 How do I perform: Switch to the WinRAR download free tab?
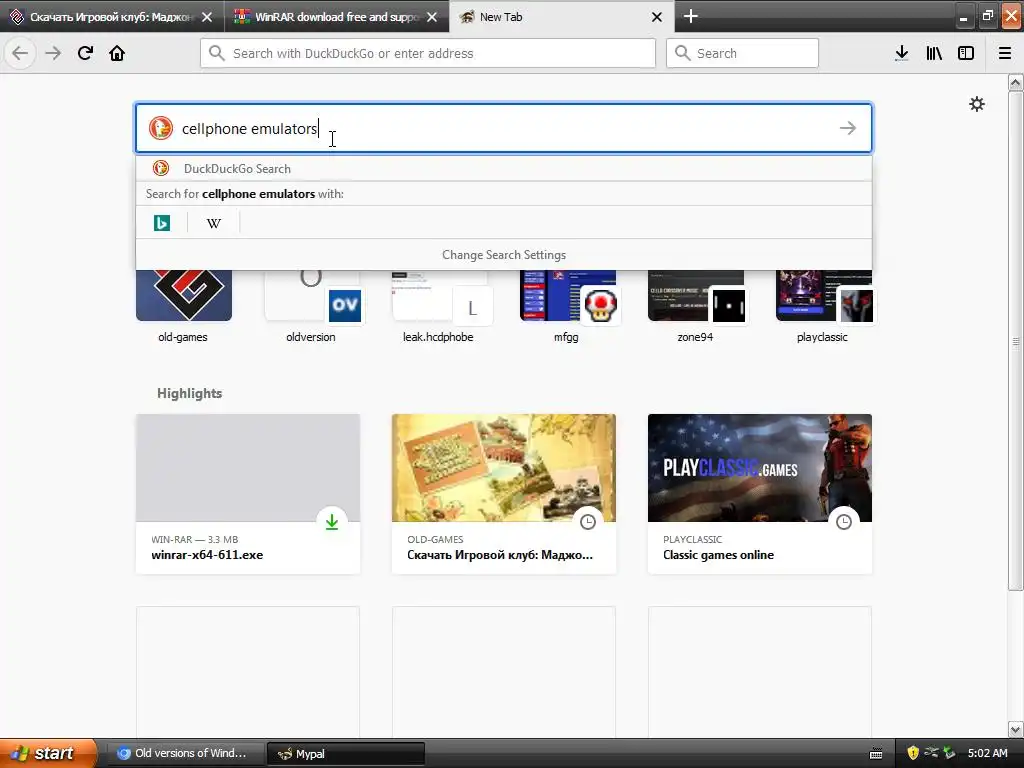336,17
